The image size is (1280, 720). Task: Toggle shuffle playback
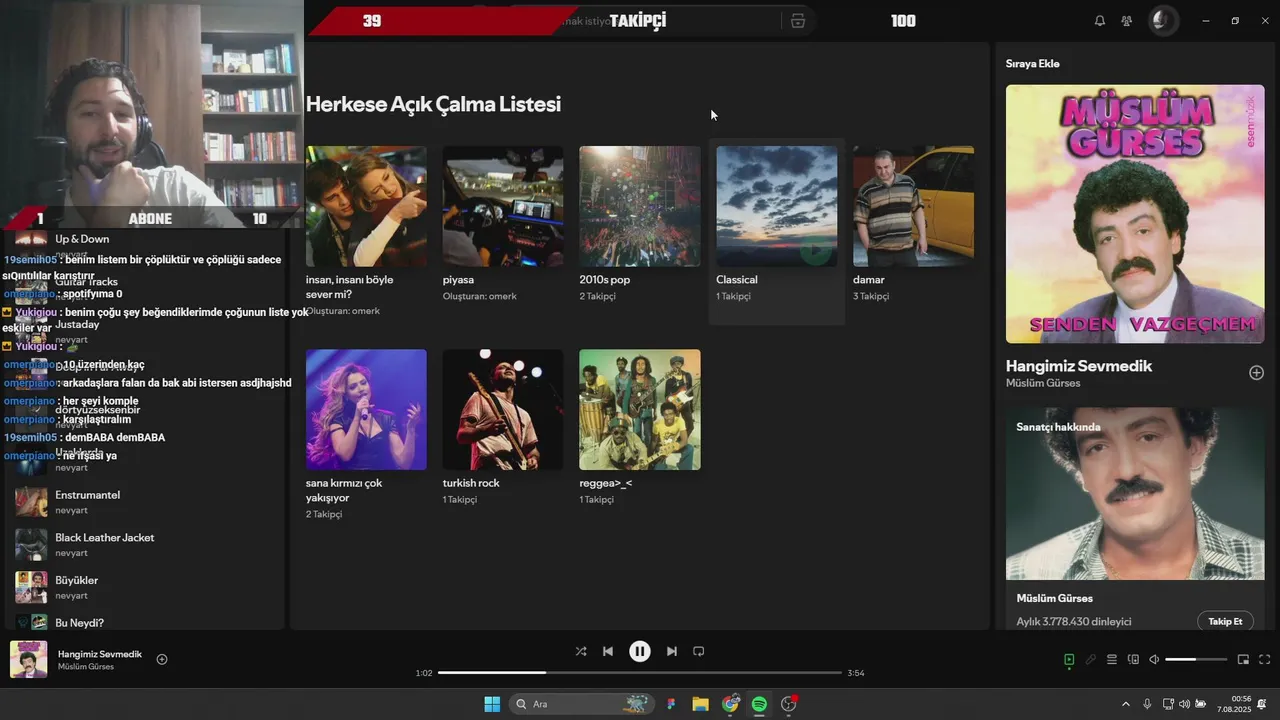[x=581, y=651]
